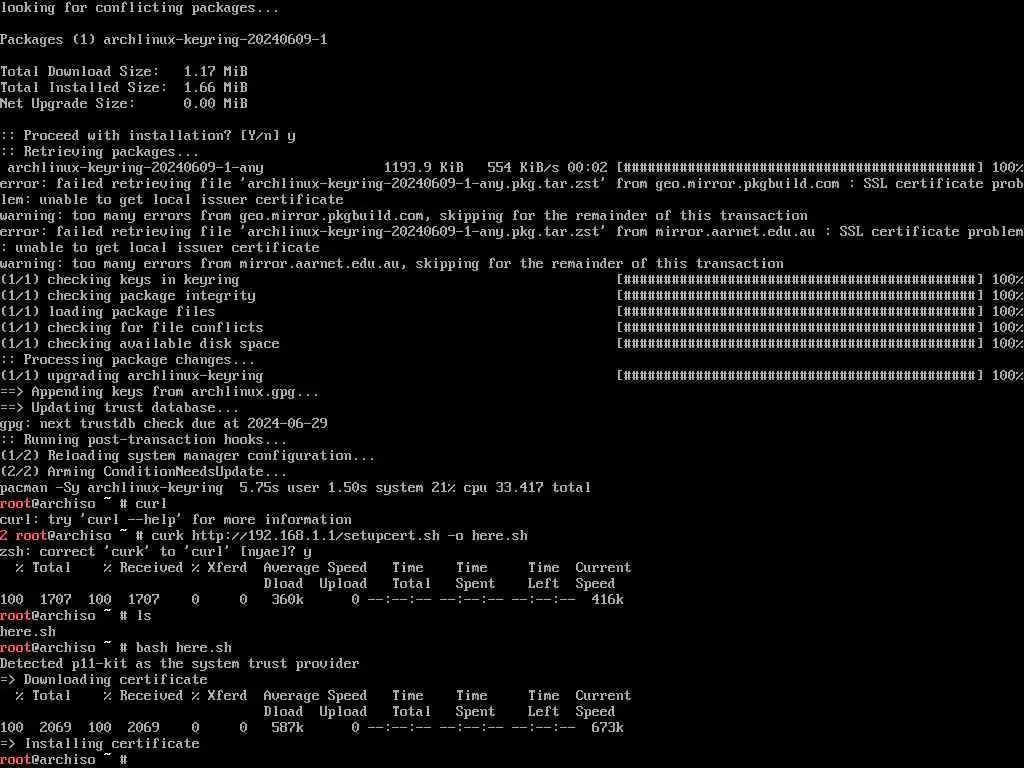Screen dimensions: 1024x768
Task: Select the 'Total Installed Size: 1.66 MiB' line
Action: click(x=123, y=88)
